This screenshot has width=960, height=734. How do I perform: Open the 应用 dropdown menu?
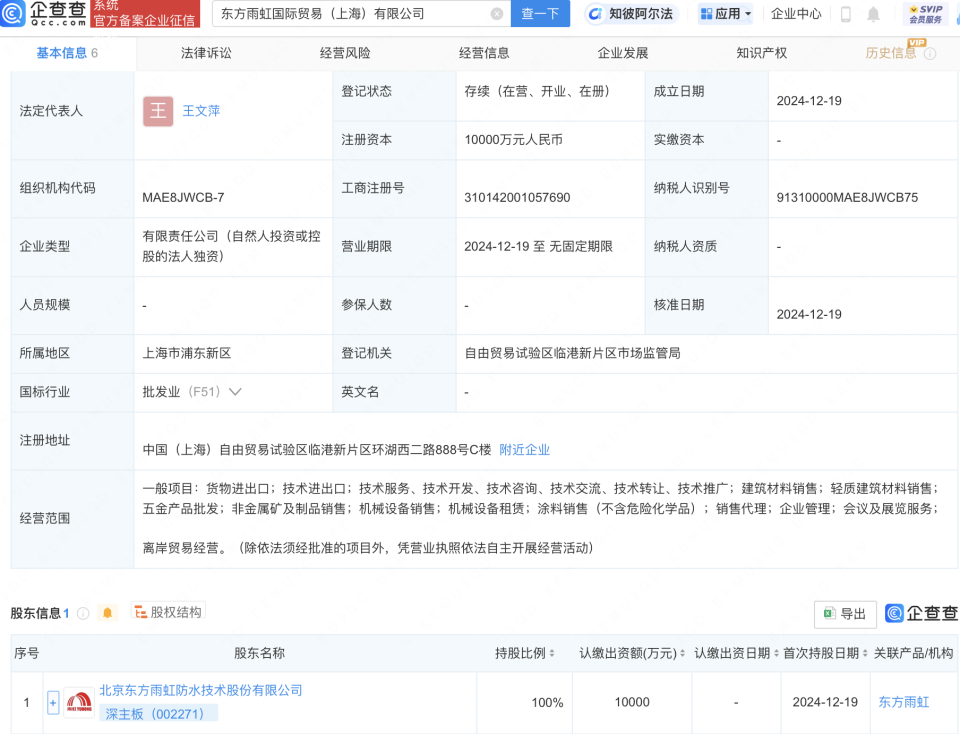(x=726, y=13)
